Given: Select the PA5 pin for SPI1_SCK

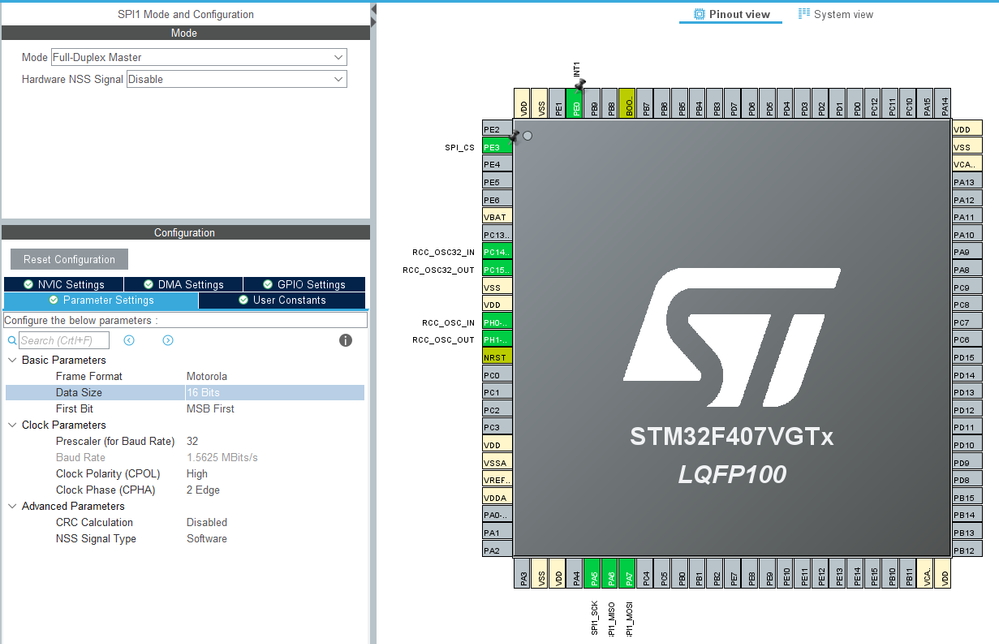Looking at the screenshot, I should [x=594, y=573].
